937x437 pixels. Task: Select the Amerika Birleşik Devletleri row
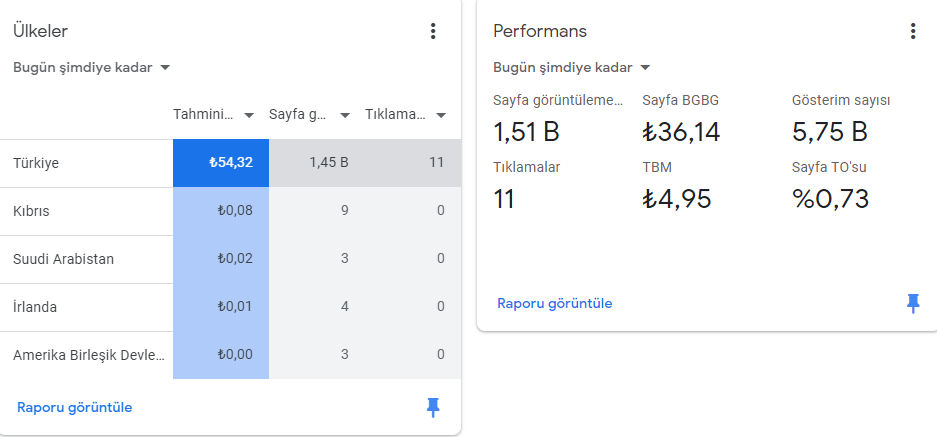click(231, 355)
